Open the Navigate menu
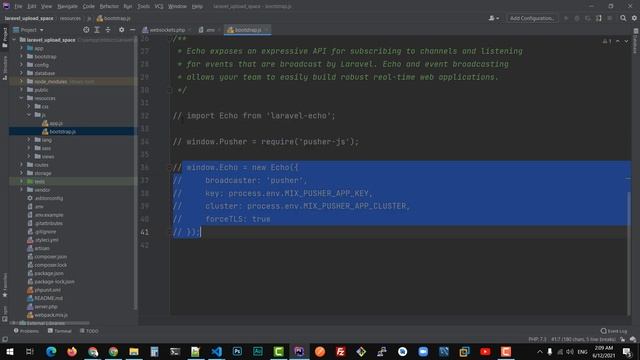This screenshot has width=640, height=360. point(67,7)
